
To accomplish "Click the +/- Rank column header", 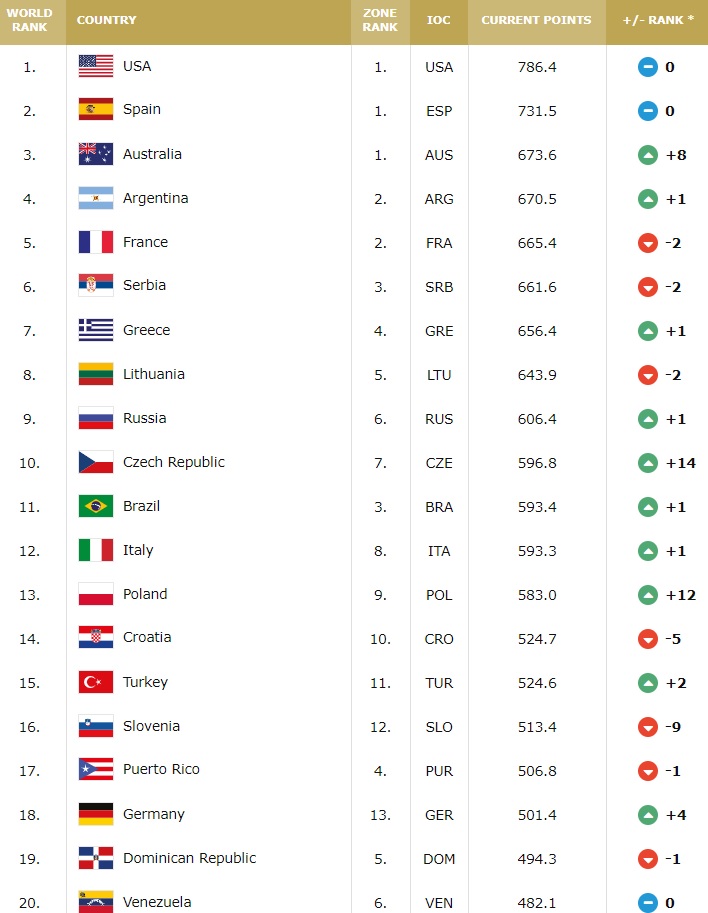I will click(x=657, y=20).
